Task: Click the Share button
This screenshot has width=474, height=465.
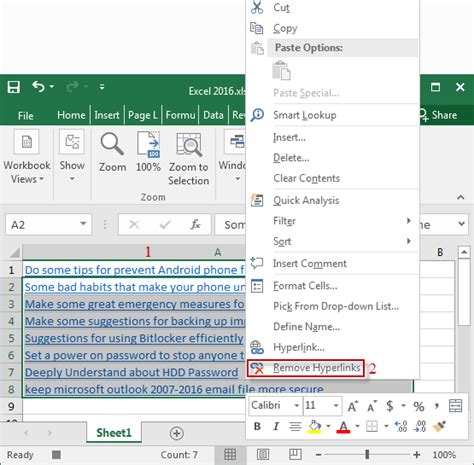Action: pos(438,115)
